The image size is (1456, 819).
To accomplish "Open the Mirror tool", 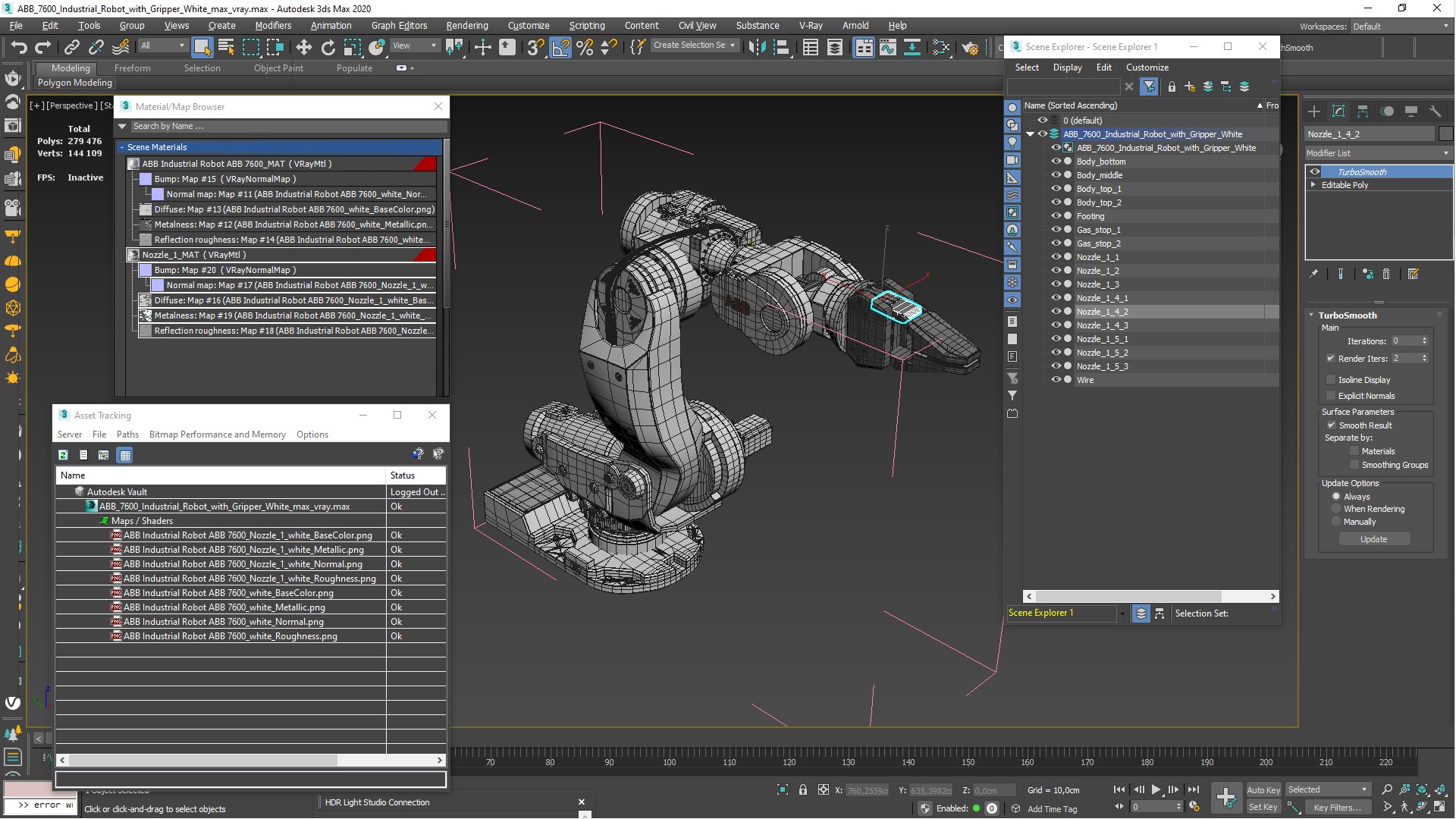I will 756,47.
